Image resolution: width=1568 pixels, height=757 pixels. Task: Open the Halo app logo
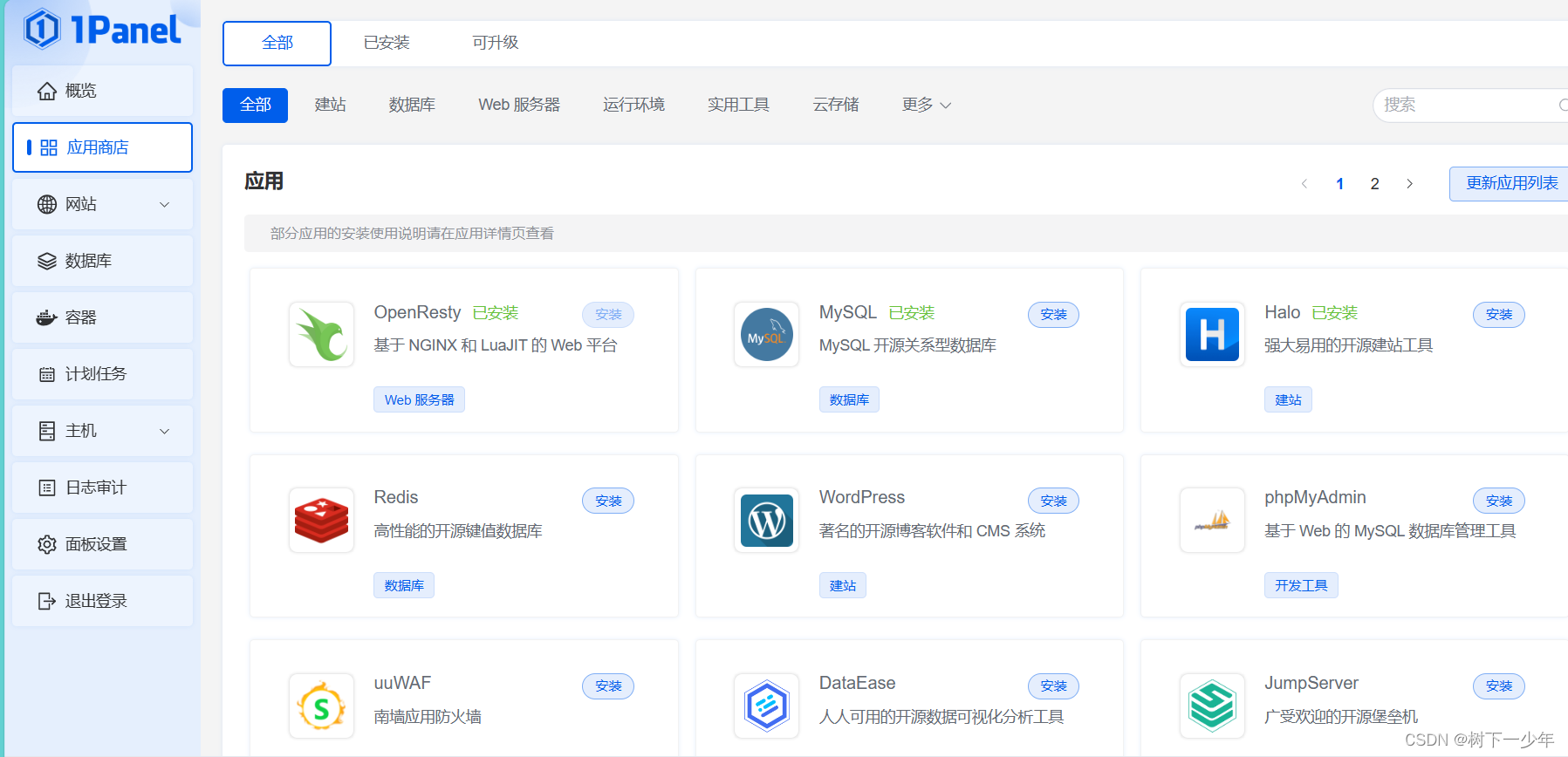pos(1213,335)
